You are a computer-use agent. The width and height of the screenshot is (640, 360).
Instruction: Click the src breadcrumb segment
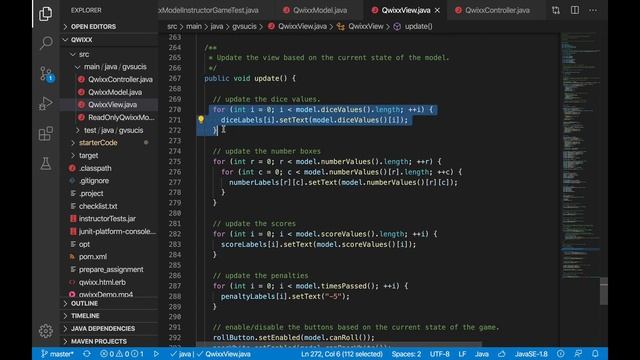click(x=172, y=27)
